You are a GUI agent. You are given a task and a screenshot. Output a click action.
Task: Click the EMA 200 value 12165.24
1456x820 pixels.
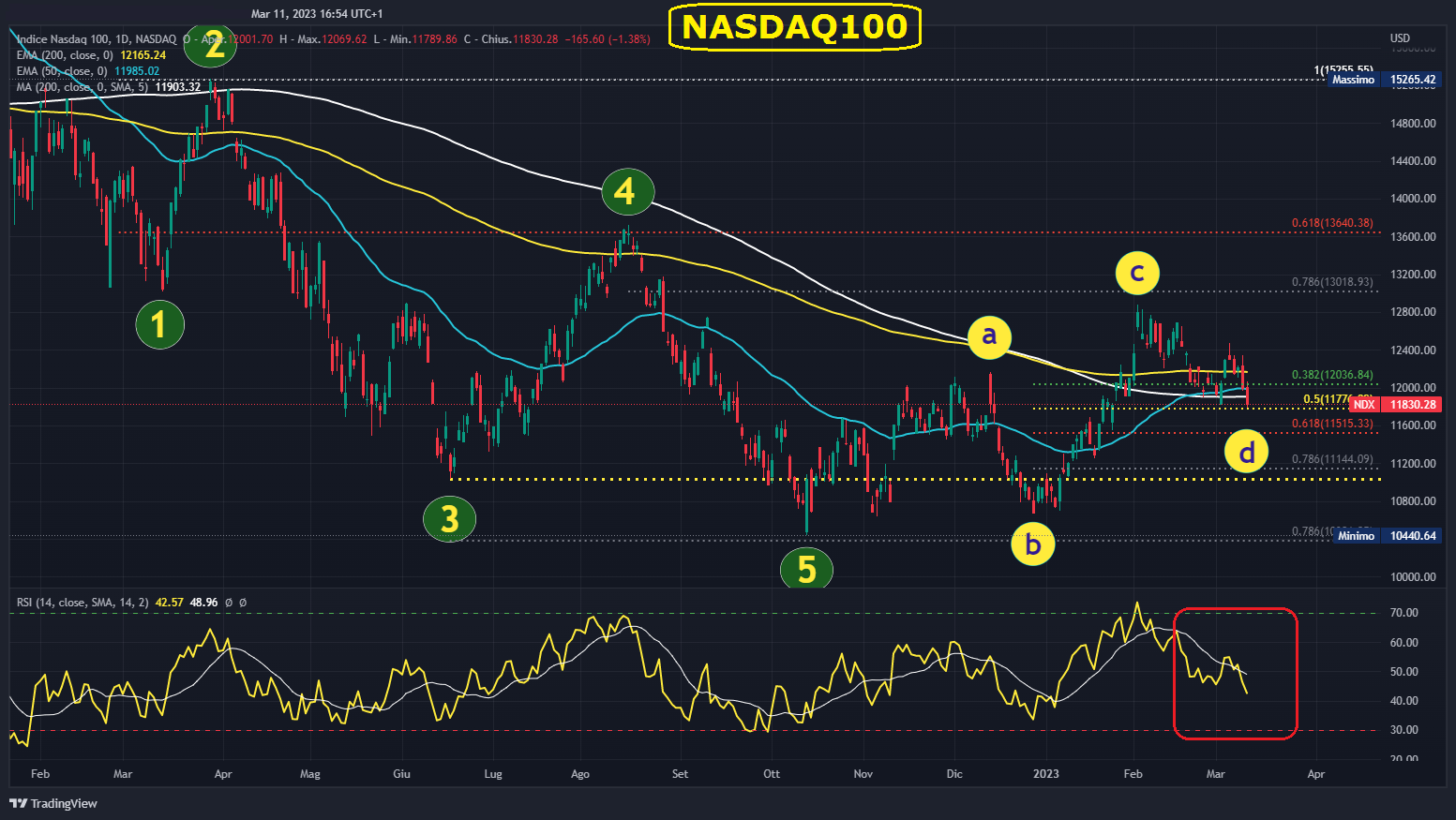pos(143,55)
